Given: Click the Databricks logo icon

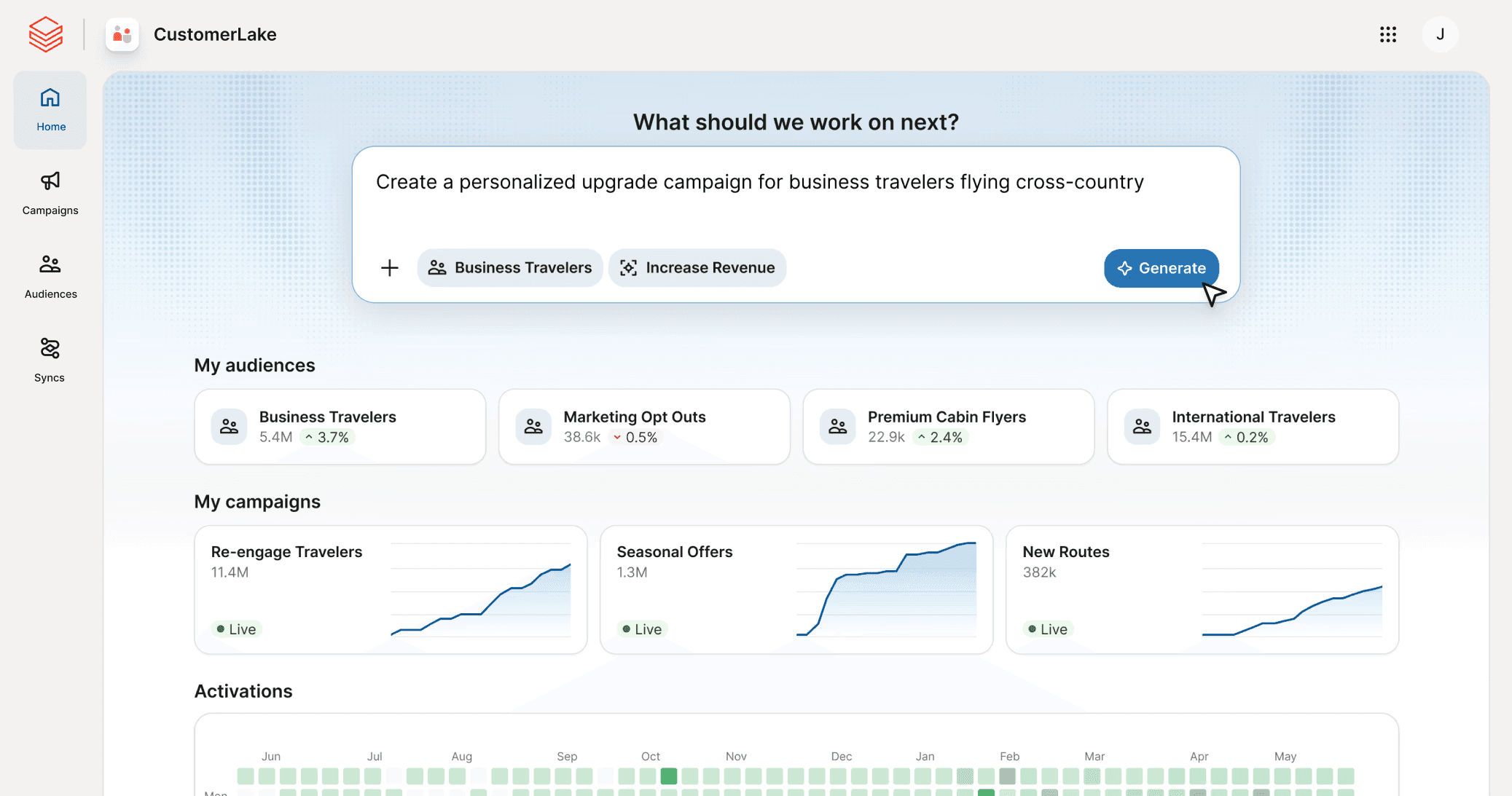Looking at the screenshot, I should 46,34.
